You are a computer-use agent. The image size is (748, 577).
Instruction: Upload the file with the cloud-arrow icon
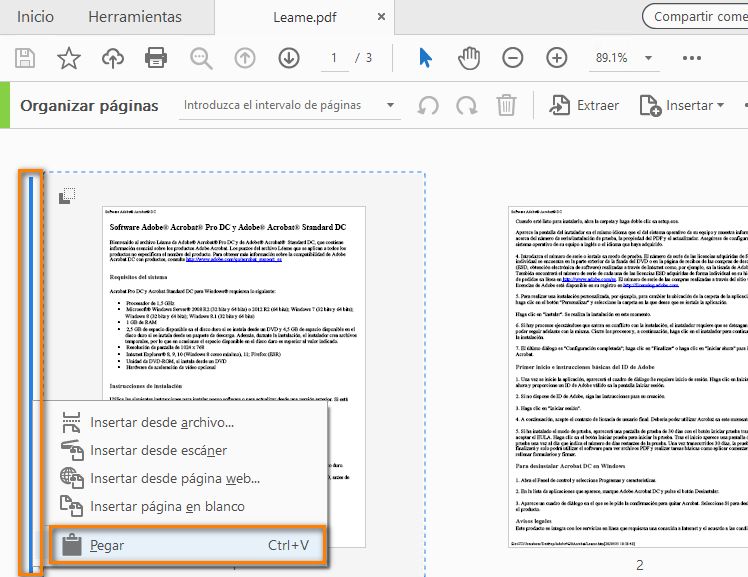[x=113, y=58]
